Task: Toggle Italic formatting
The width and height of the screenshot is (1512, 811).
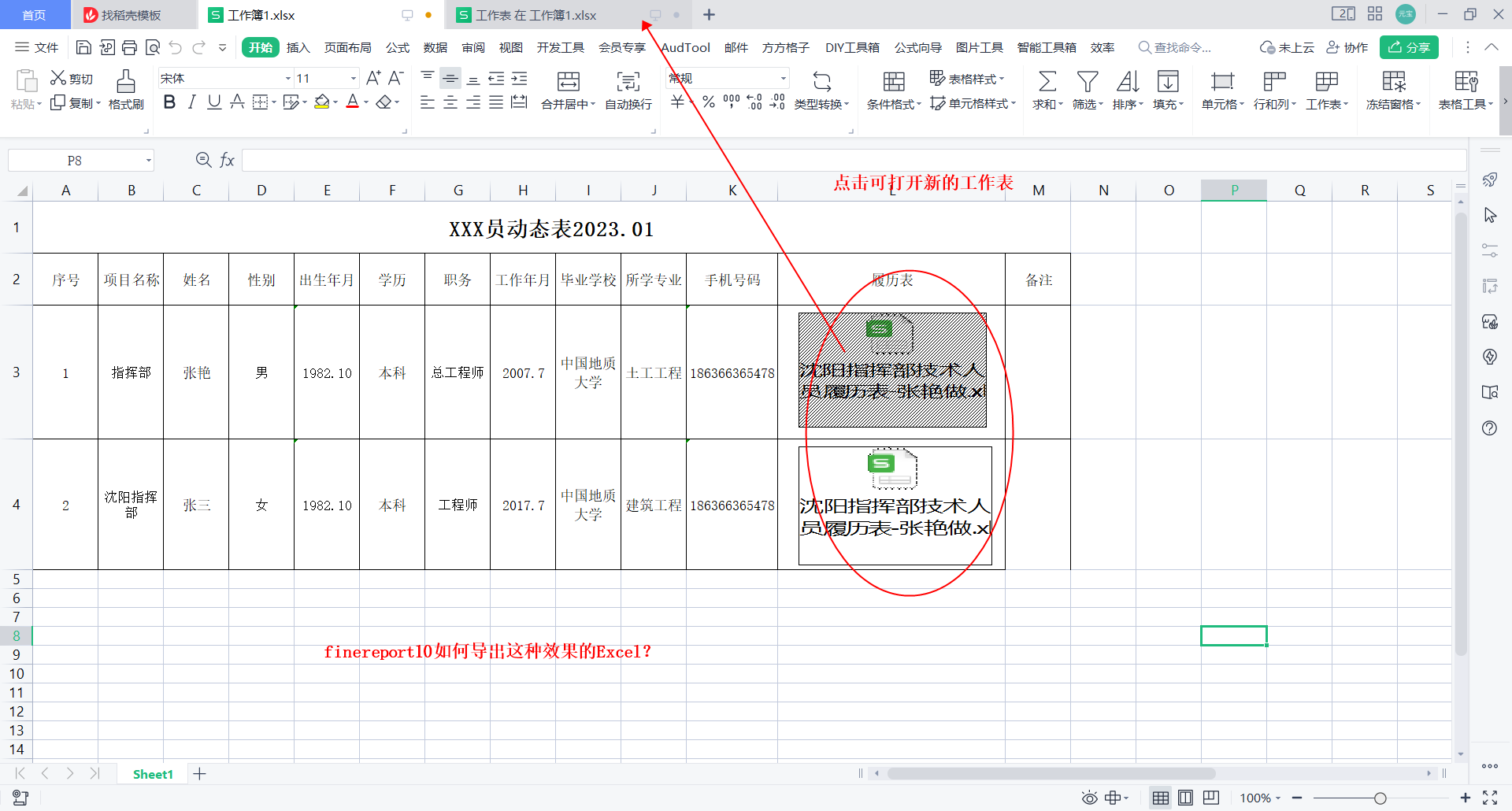Action: click(191, 102)
